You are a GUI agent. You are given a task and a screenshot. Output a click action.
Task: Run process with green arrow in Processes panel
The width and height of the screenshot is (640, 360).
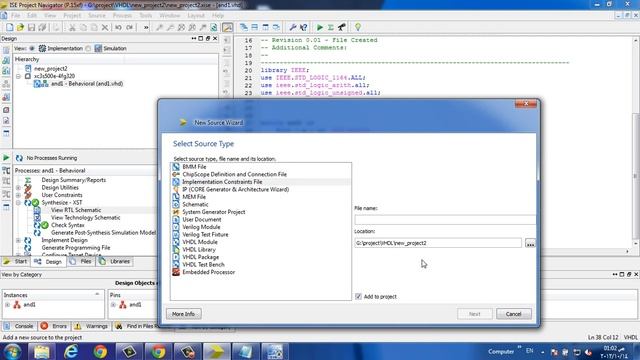[6, 158]
